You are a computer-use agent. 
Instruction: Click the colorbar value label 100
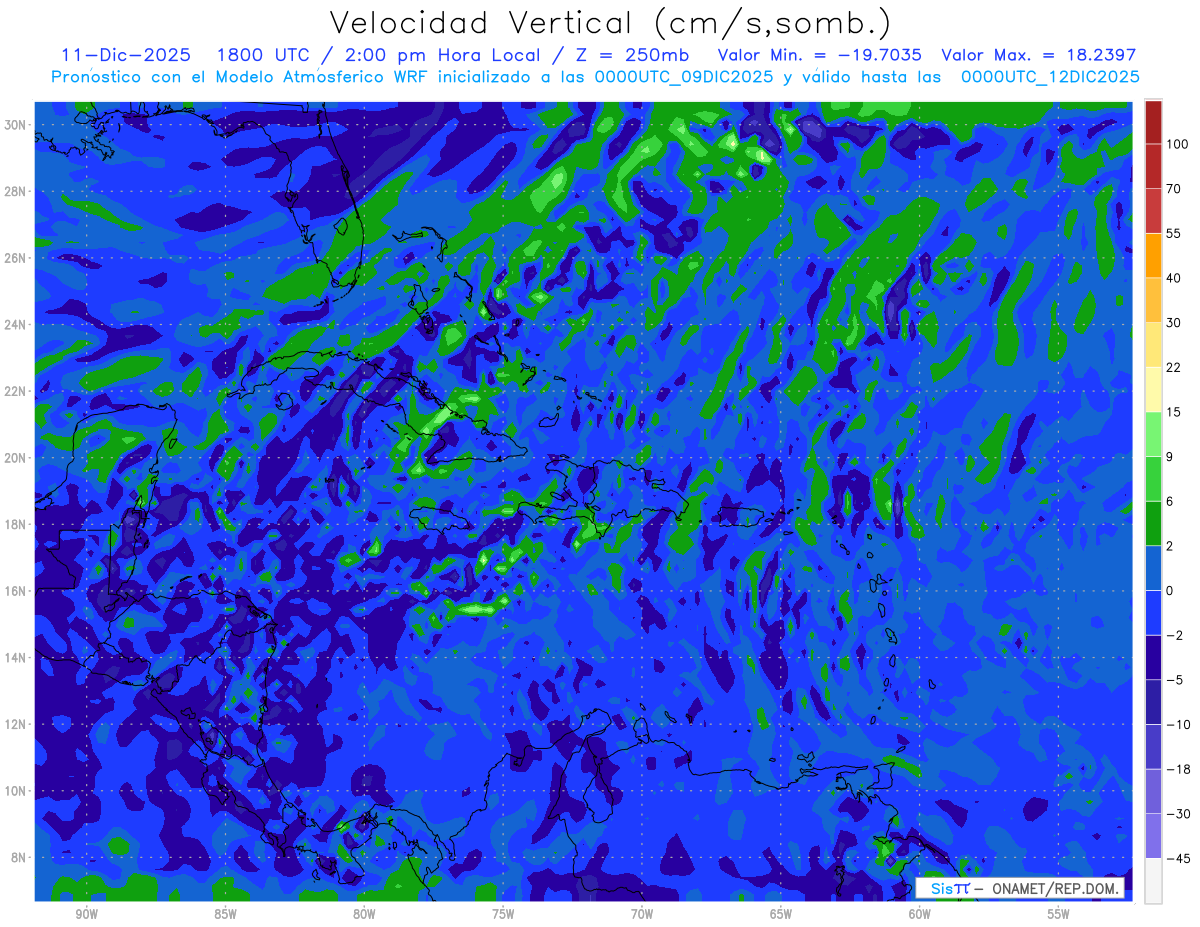click(x=1177, y=145)
